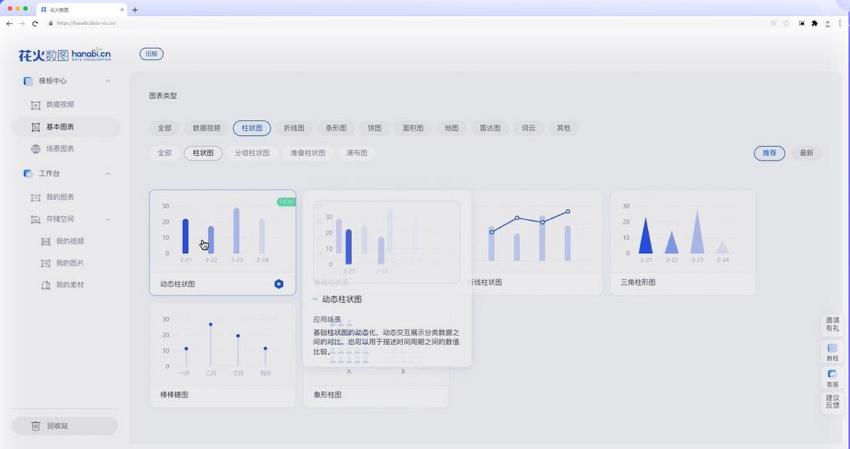Image resolution: width=850 pixels, height=449 pixels.
Task: Select the 折线图 chart type chip
Action: coord(294,128)
